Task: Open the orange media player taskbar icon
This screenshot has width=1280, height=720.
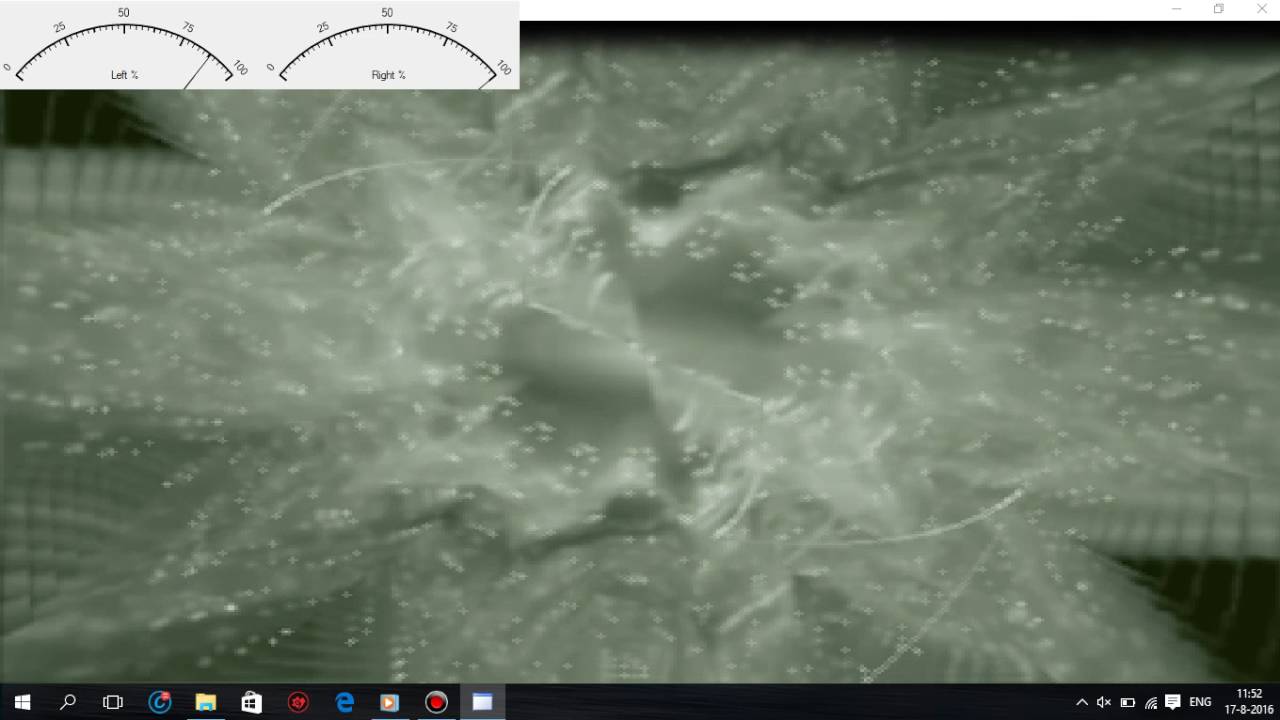Action: (390, 702)
